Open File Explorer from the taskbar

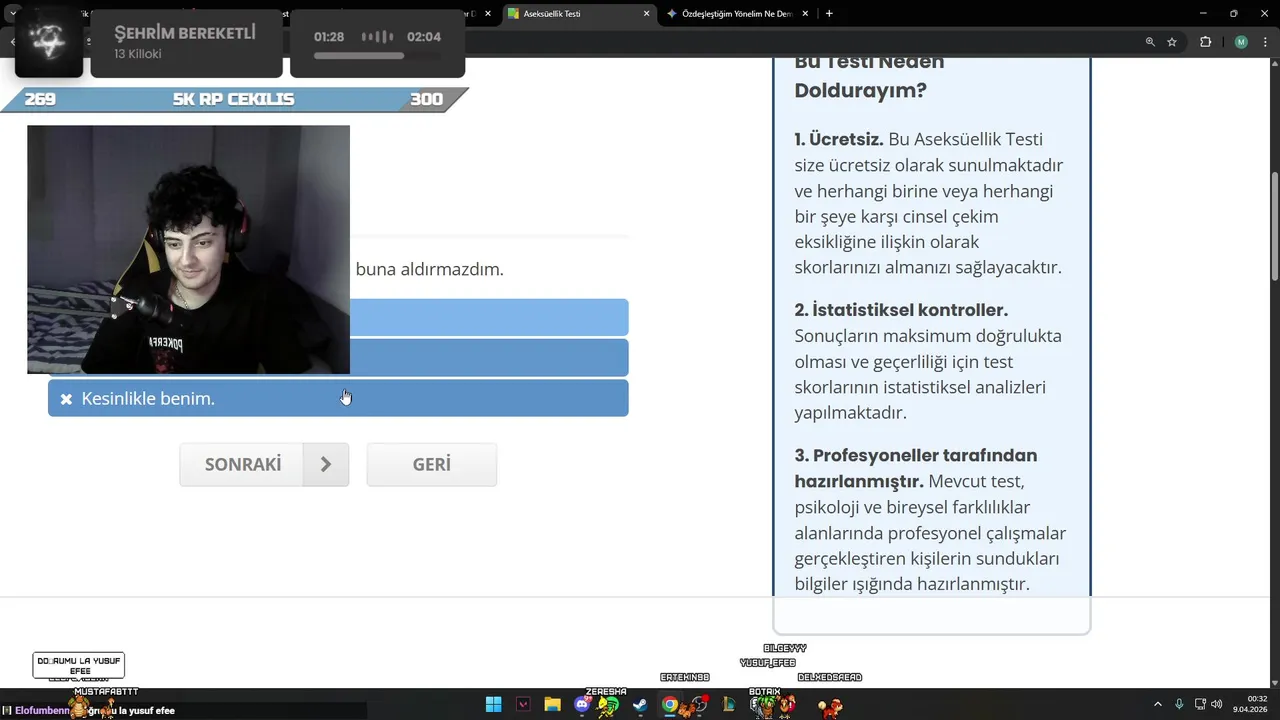coord(552,705)
